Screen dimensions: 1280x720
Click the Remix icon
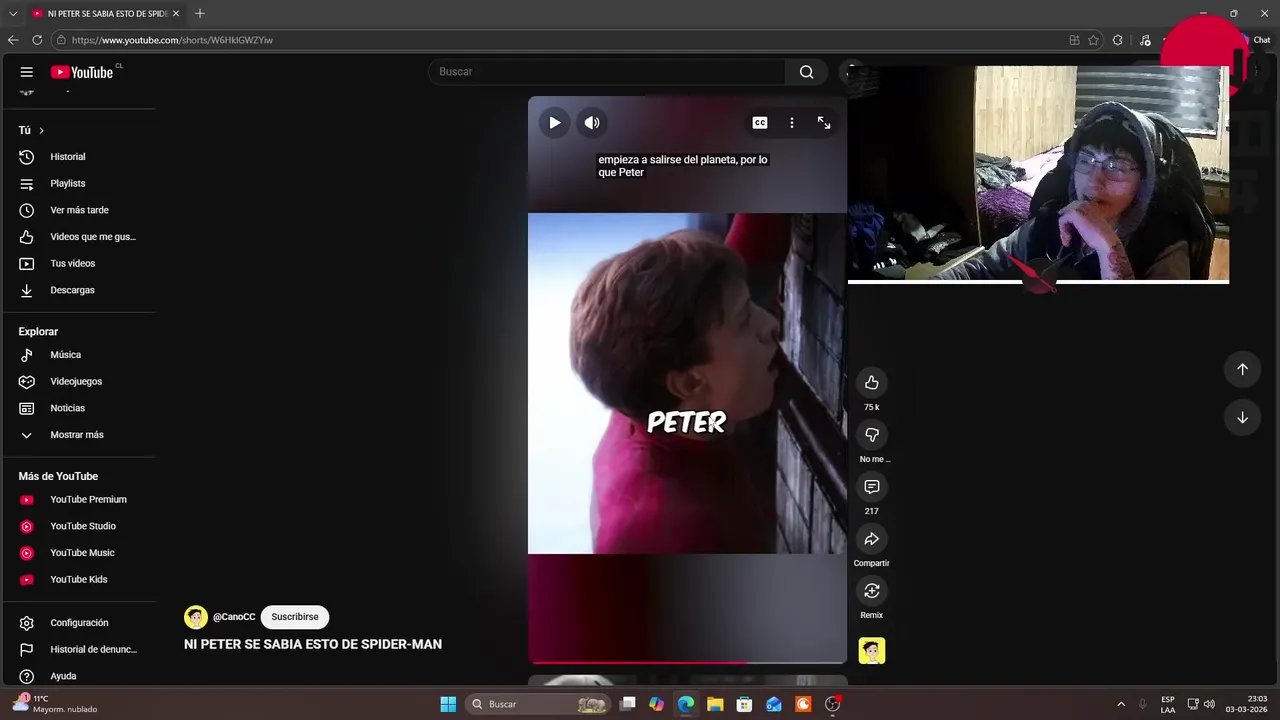coord(872,591)
